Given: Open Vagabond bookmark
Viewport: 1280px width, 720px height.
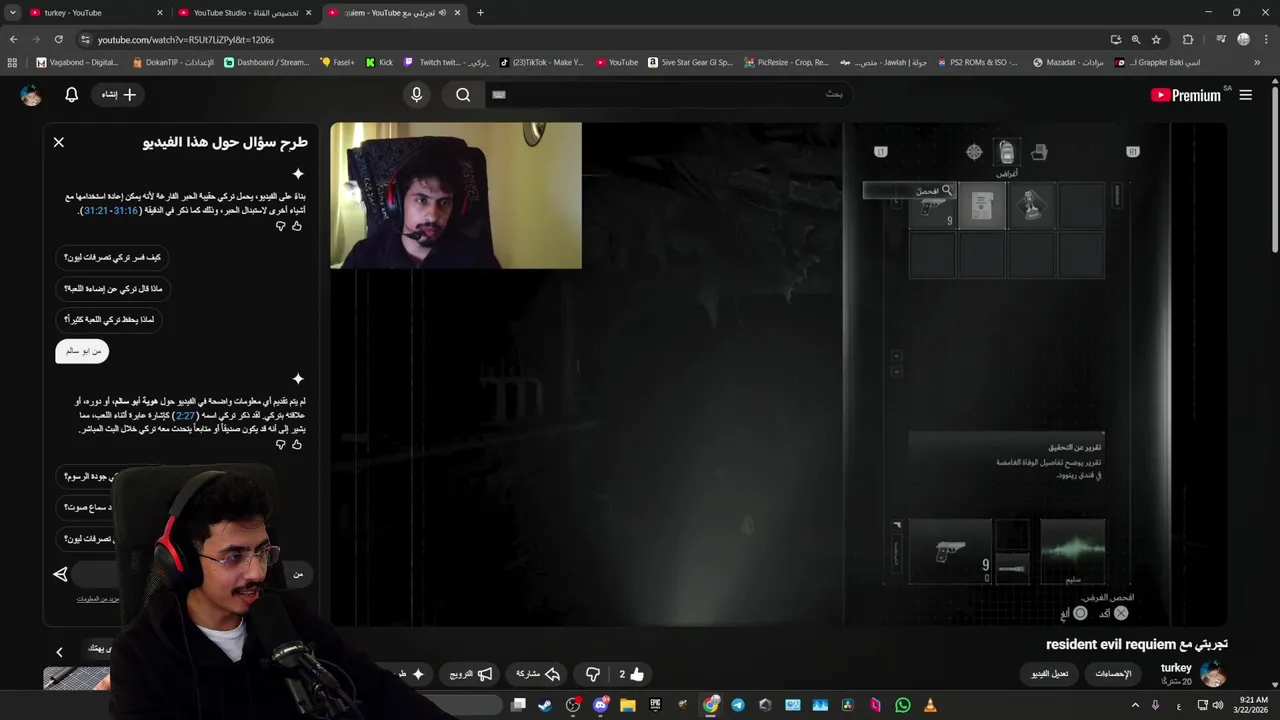Looking at the screenshot, I should click(77, 62).
